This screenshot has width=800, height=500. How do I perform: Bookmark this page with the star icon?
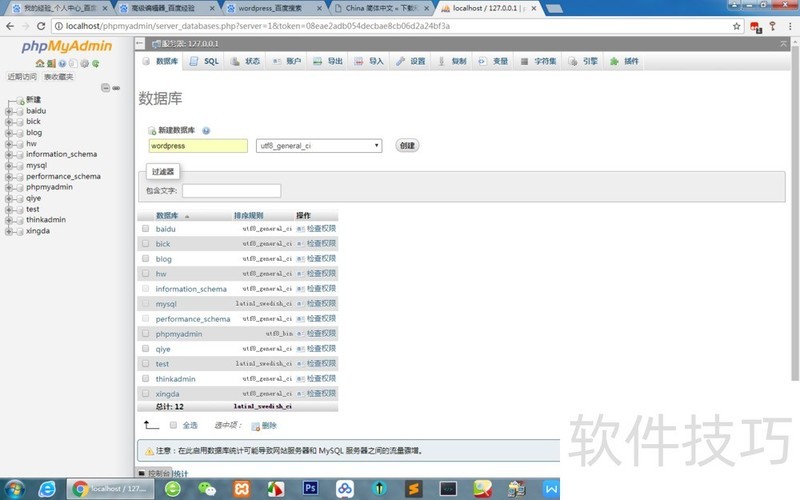tap(736, 26)
